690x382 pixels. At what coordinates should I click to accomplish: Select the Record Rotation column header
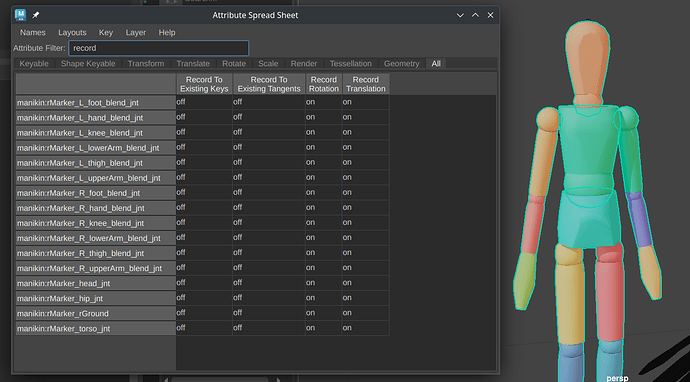(x=323, y=84)
